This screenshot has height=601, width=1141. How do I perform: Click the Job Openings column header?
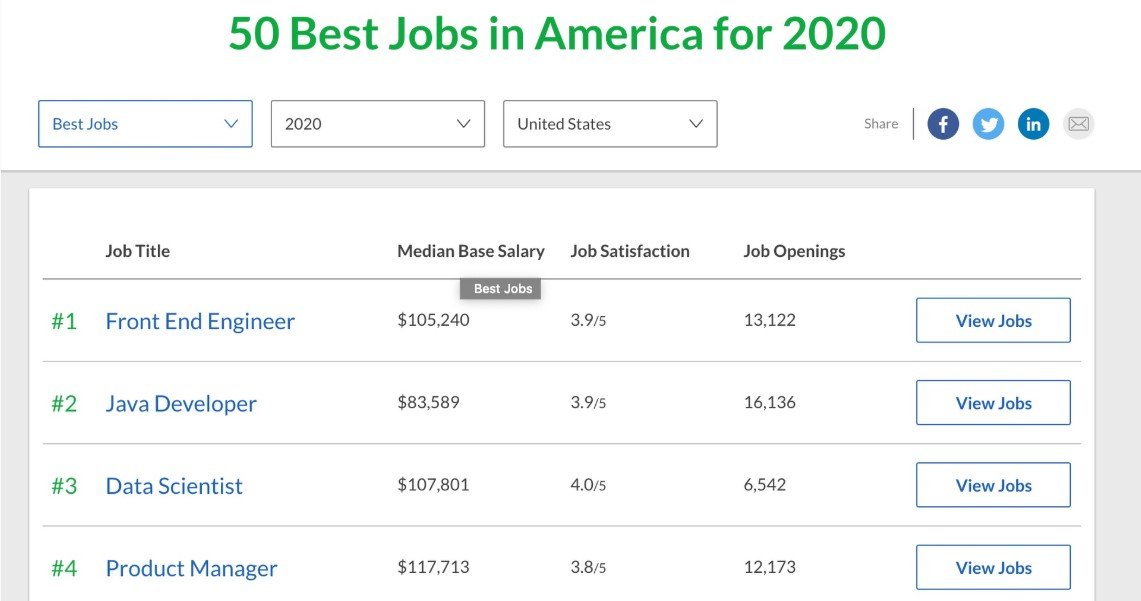[x=794, y=251]
